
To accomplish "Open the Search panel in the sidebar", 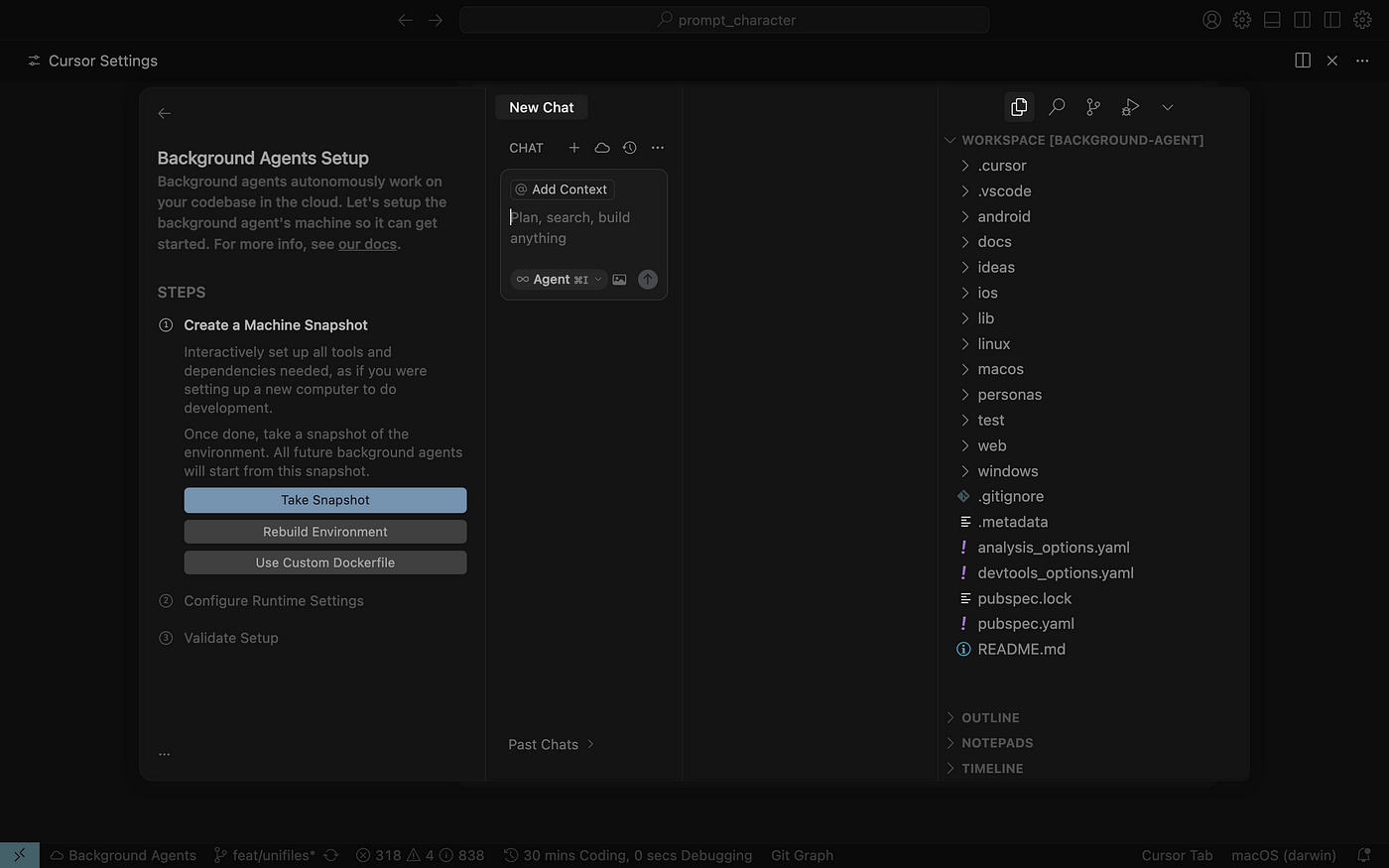I will pyautogui.click(x=1056, y=106).
